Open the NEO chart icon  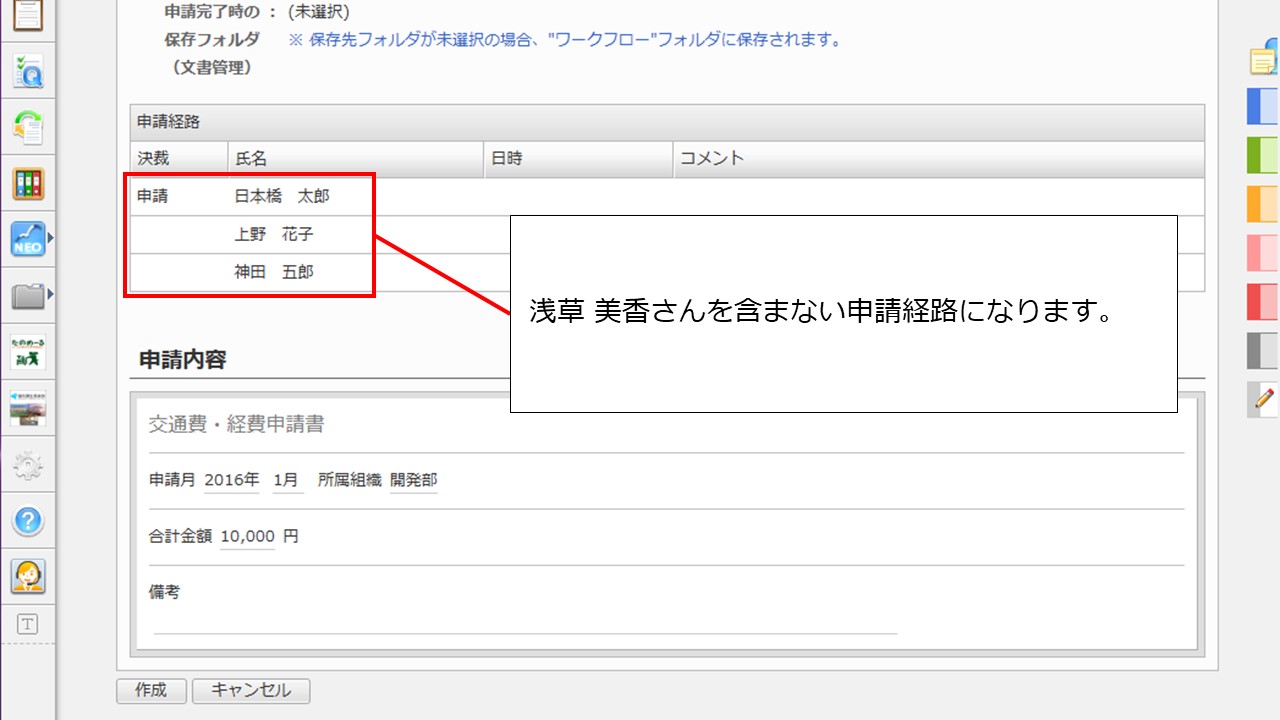pos(28,239)
